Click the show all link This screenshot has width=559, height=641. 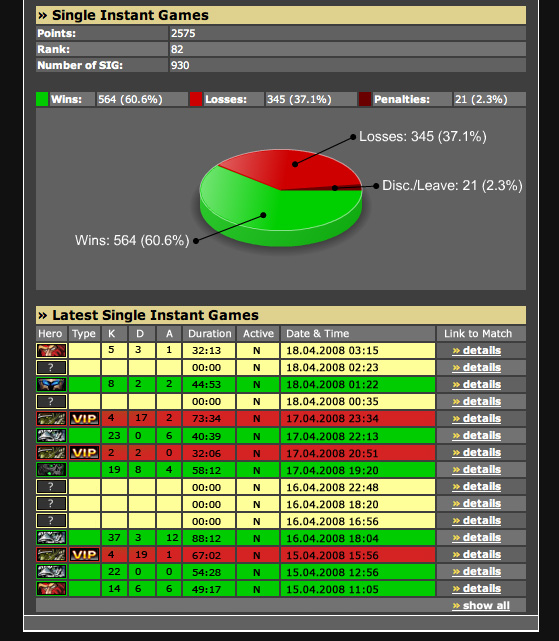(481, 605)
